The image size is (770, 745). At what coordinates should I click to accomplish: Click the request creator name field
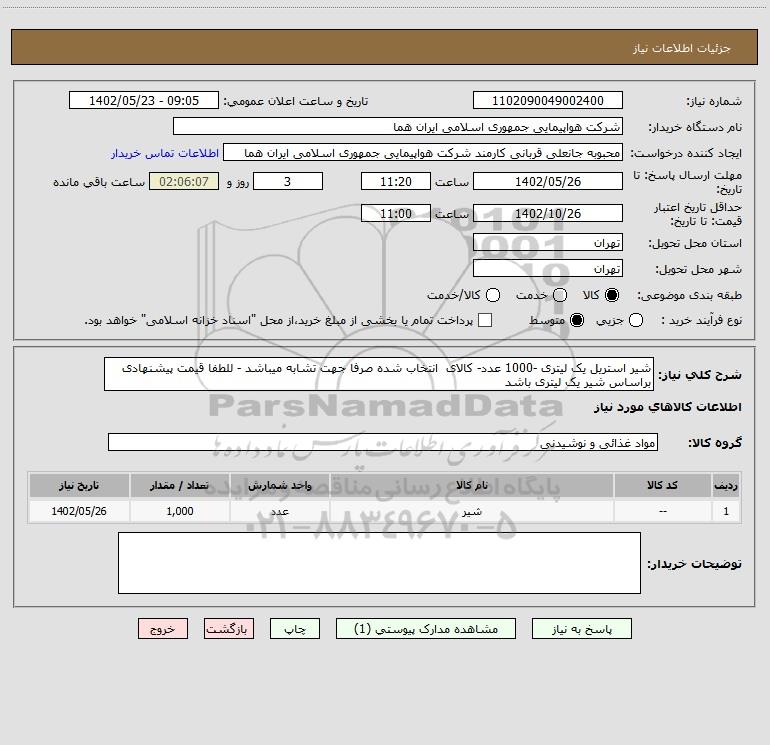[x=423, y=153]
